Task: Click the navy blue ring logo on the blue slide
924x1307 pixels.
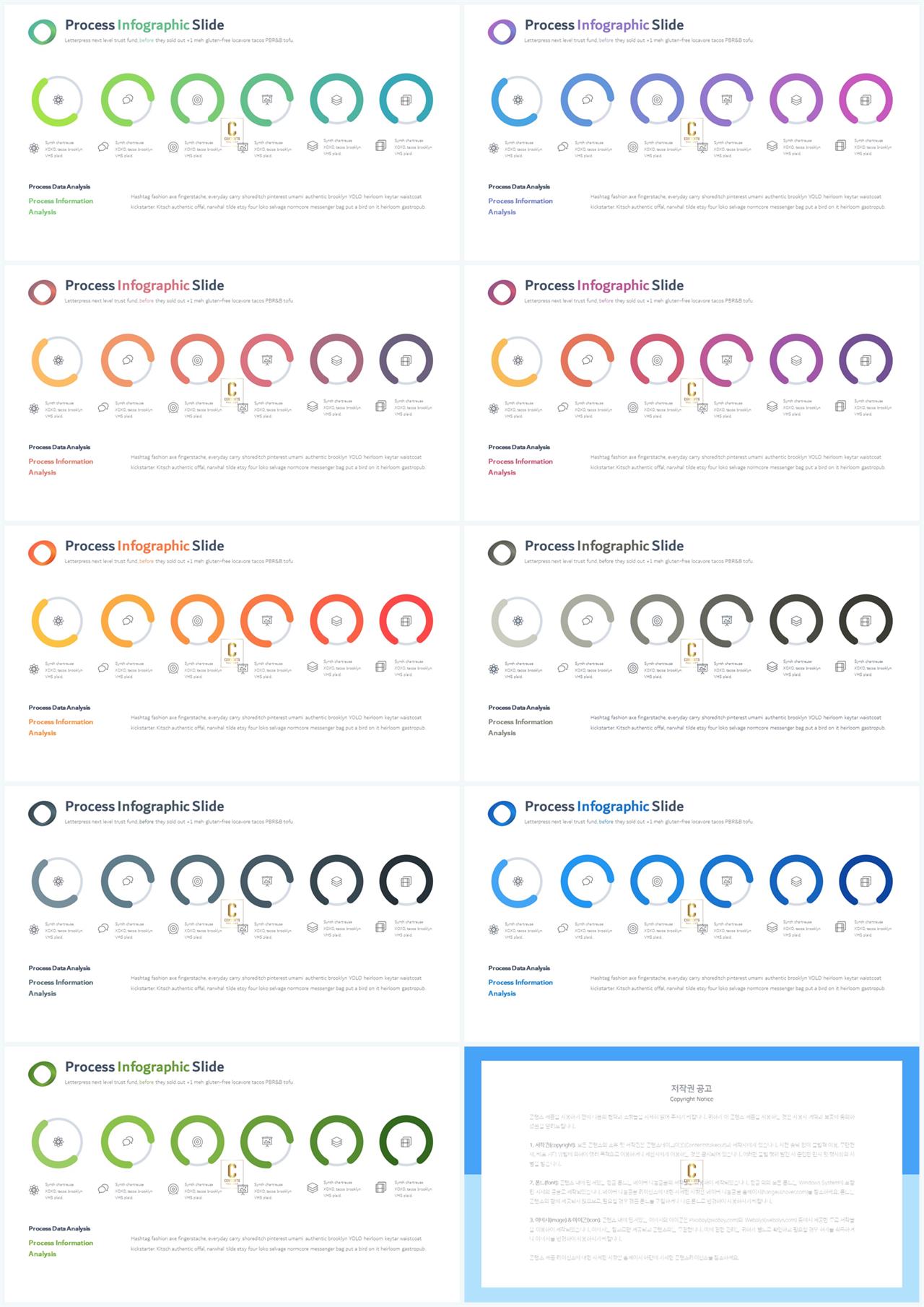Action: coord(502,813)
